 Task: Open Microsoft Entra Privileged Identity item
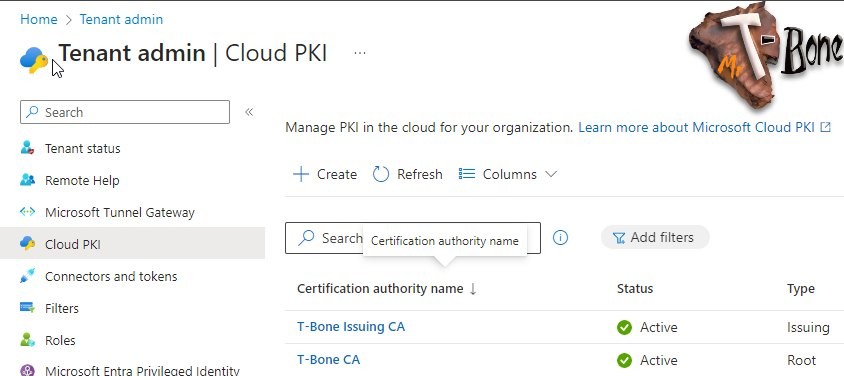click(x=142, y=370)
